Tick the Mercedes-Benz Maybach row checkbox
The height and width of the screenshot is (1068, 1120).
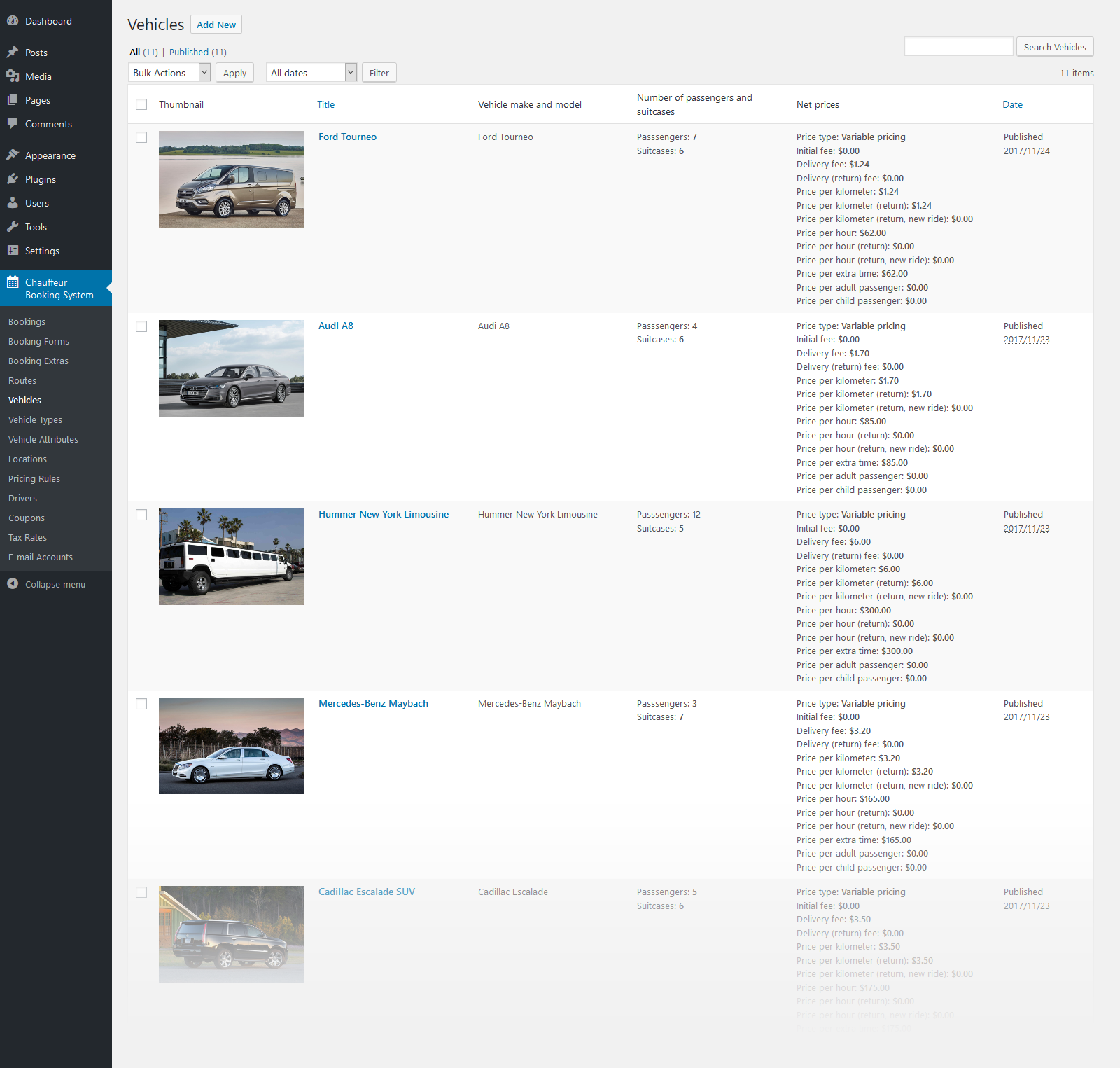[x=141, y=704]
